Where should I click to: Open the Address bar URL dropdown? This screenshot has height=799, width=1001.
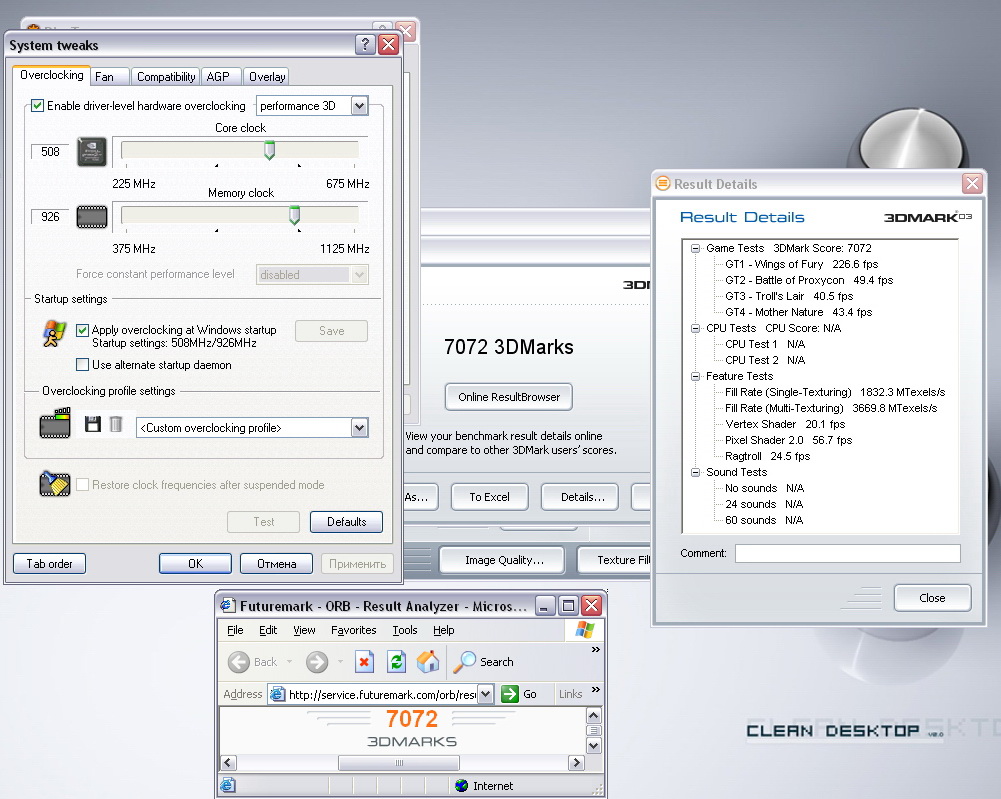tap(486, 694)
